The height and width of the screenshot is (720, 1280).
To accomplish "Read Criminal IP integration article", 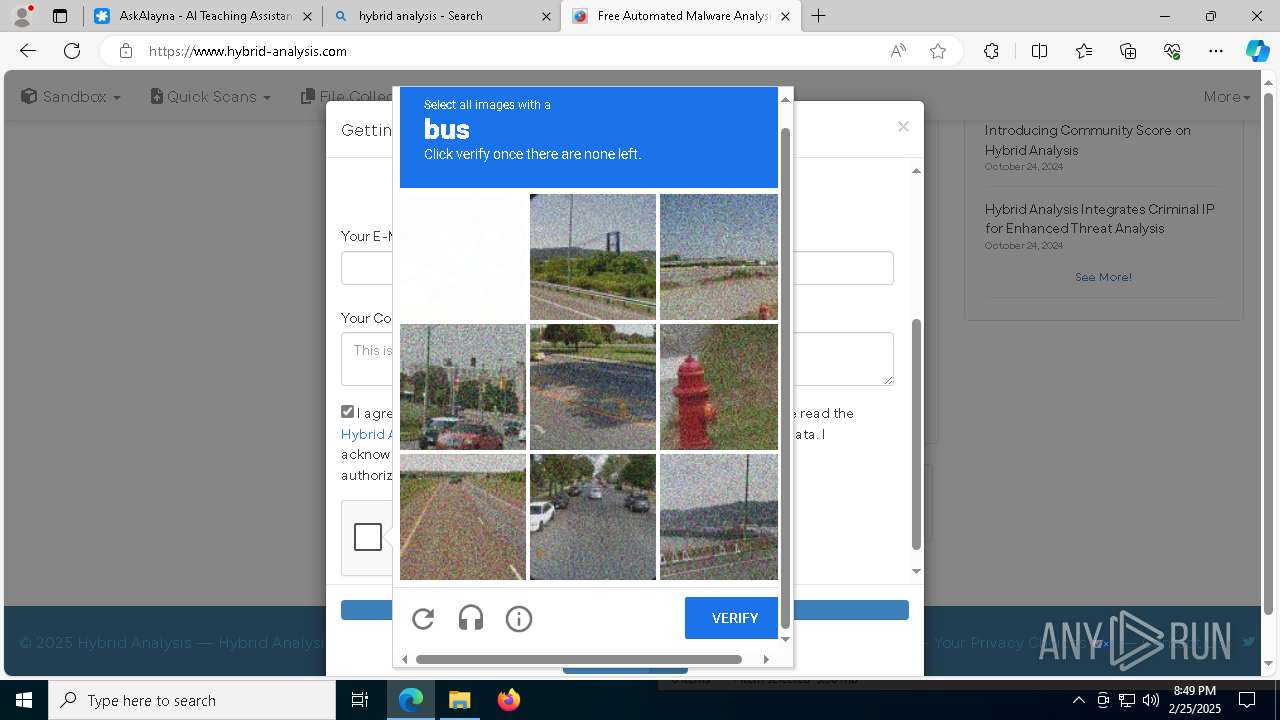I will [x=1099, y=219].
